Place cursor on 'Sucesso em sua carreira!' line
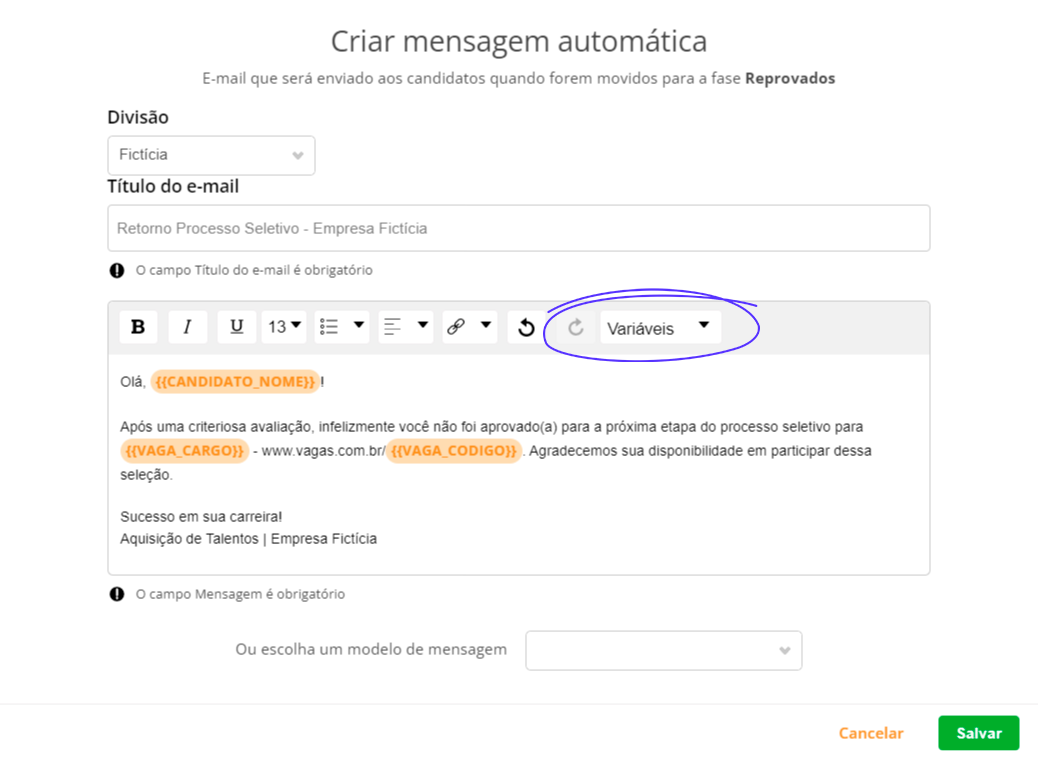 [201, 516]
